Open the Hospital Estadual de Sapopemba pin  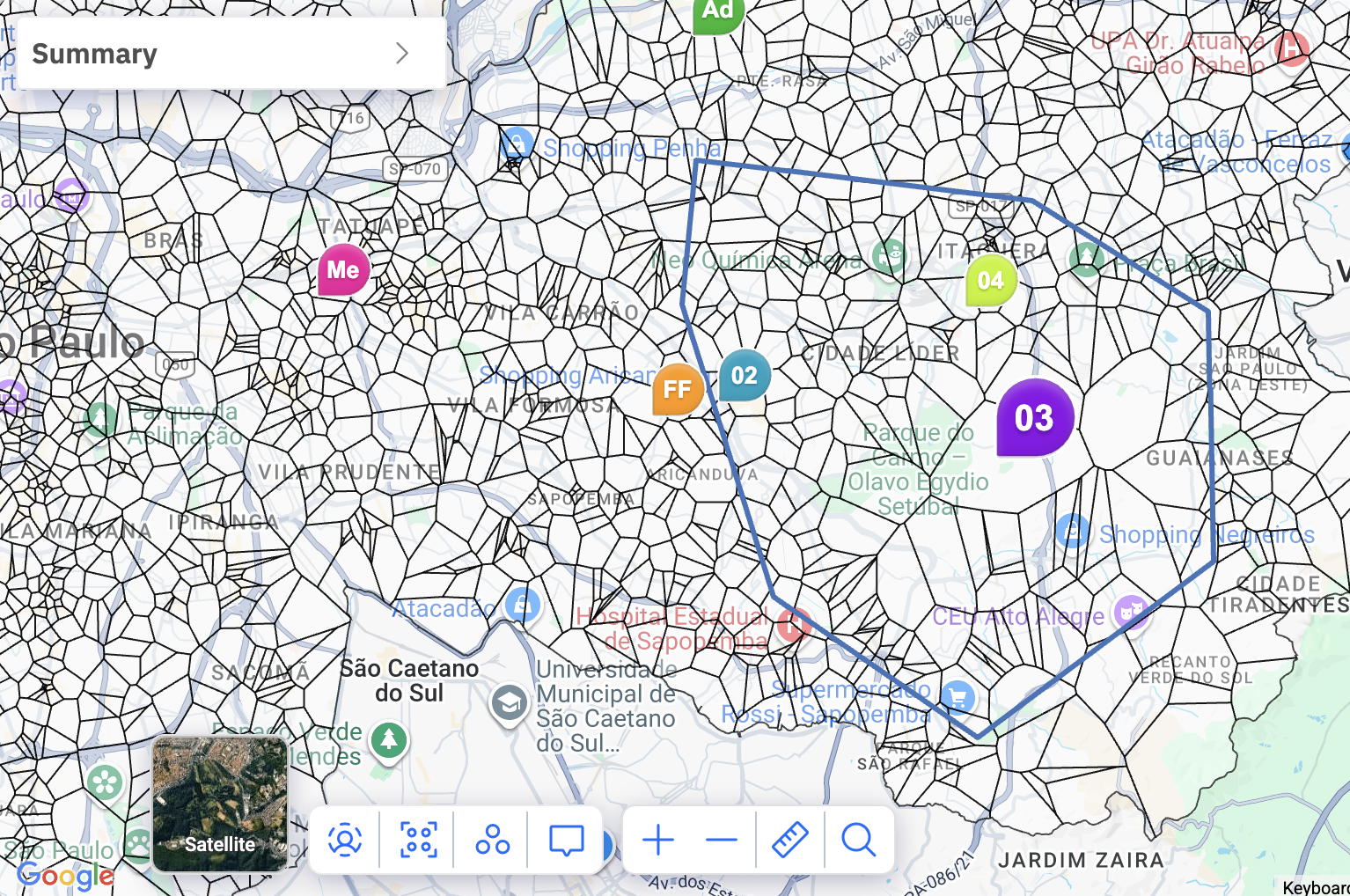click(x=794, y=623)
